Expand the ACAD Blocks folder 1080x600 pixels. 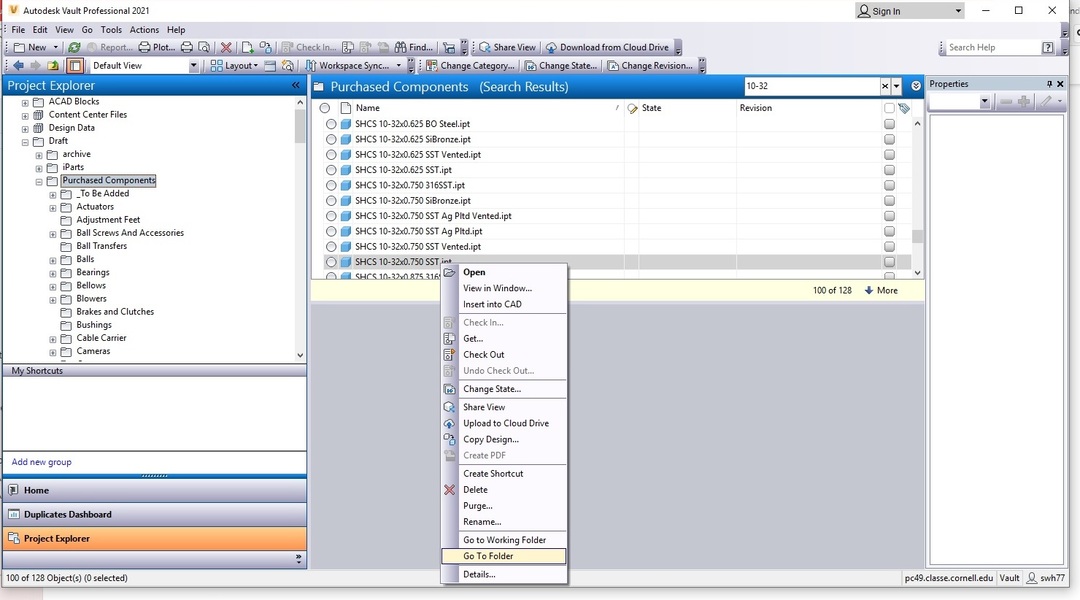[x=25, y=102]
